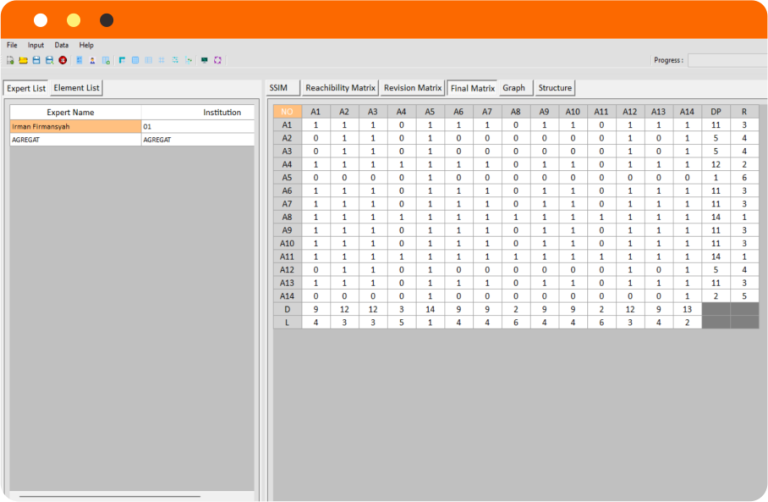768x502 pixels.
Task: Click the DP column header
Action: tap(716, 112)
